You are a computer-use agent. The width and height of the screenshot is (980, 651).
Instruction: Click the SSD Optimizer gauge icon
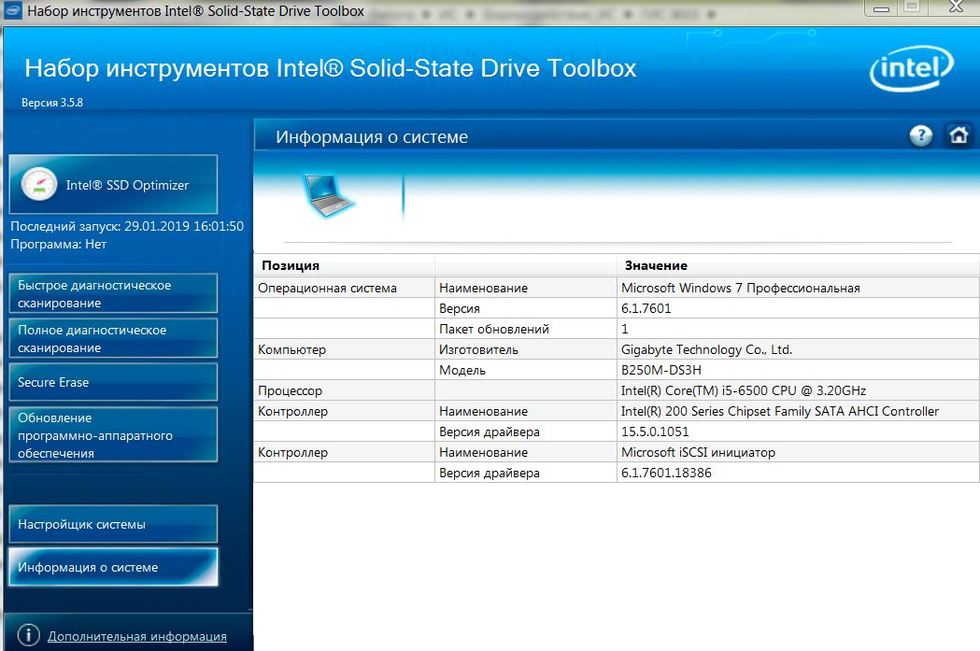pyautogui.click(x=39, y=185)
